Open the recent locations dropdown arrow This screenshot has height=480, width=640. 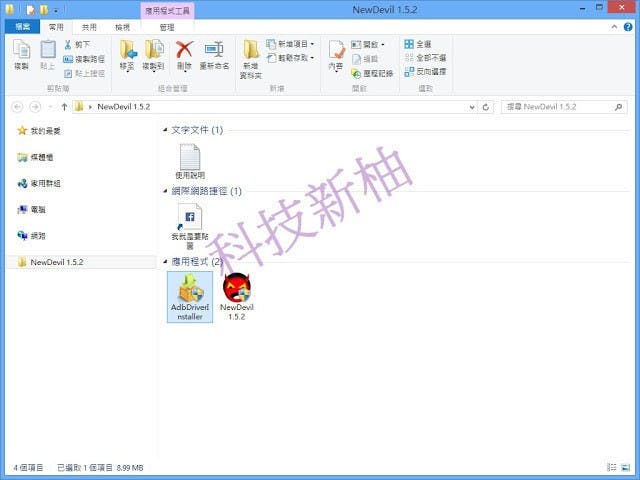50,107
